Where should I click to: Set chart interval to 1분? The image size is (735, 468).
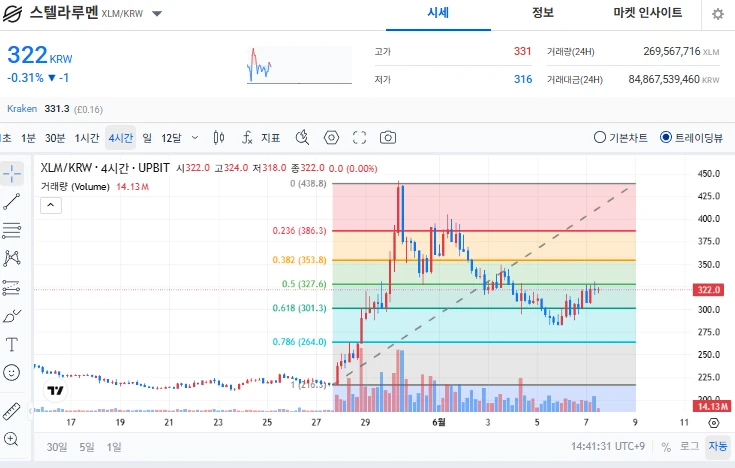28,138
